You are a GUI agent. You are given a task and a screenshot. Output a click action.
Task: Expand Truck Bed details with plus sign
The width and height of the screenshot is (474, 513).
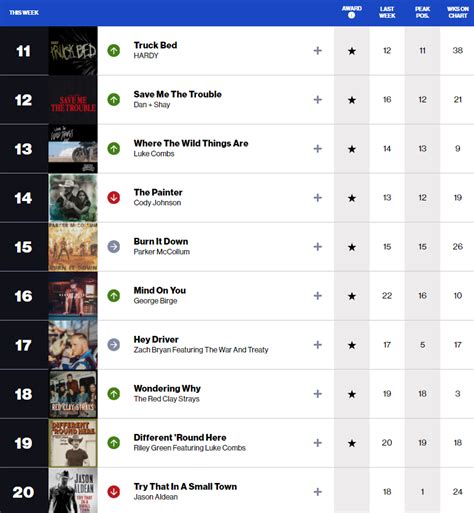[x=318, y=51]
